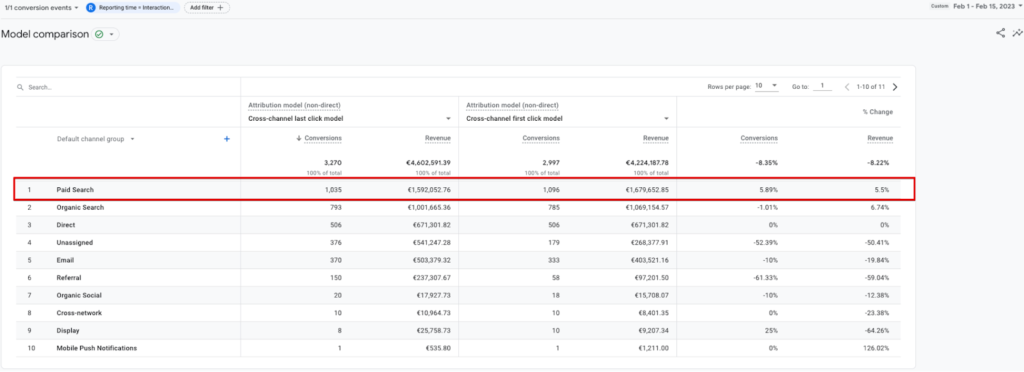Click the Direct row label
Viewport: 1024px width, 372px height.
66,225
